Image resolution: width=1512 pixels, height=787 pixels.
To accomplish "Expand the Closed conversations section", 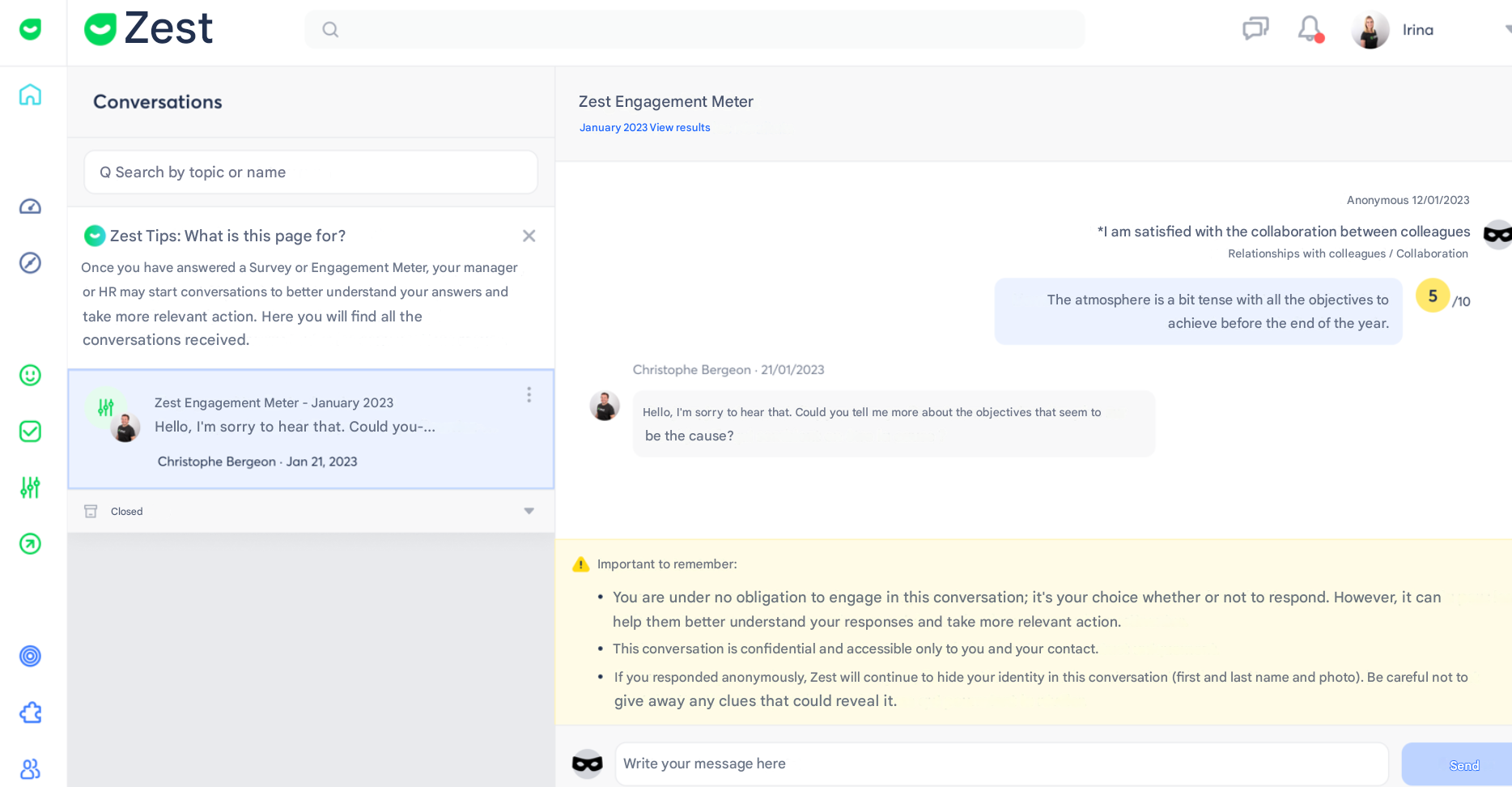I will 529,511.
